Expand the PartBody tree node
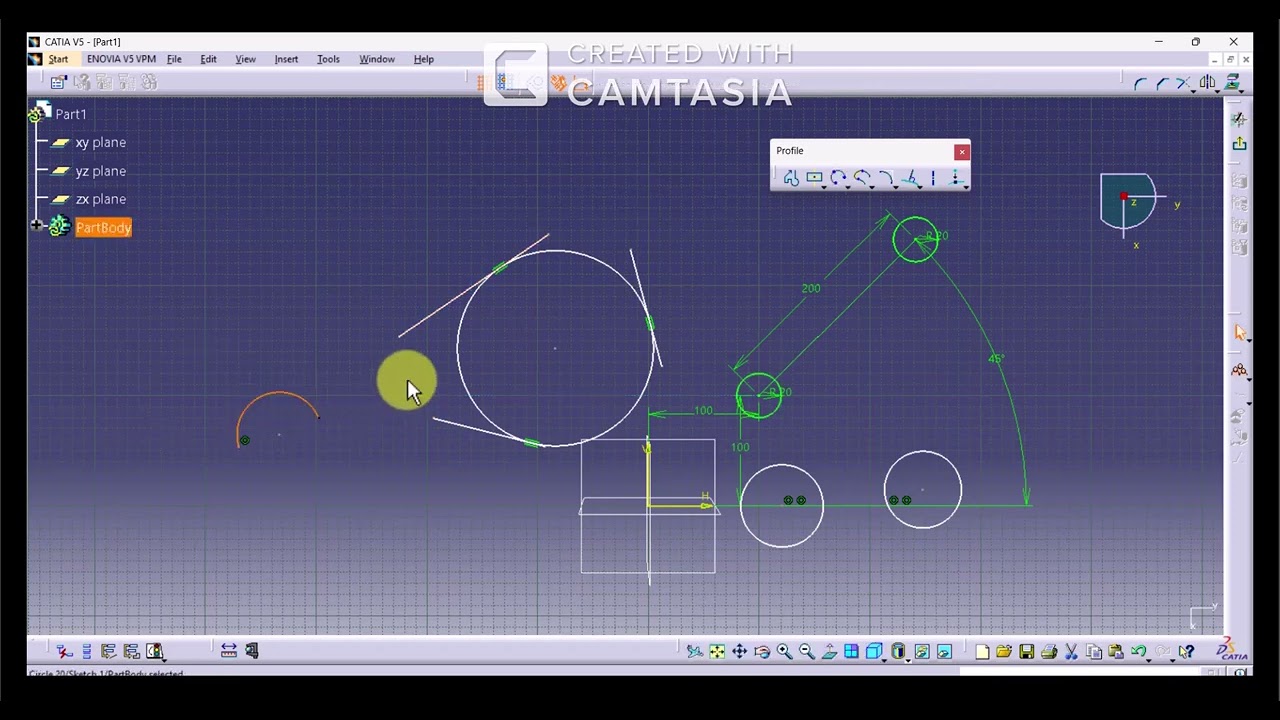 click(x=36, y=227)
